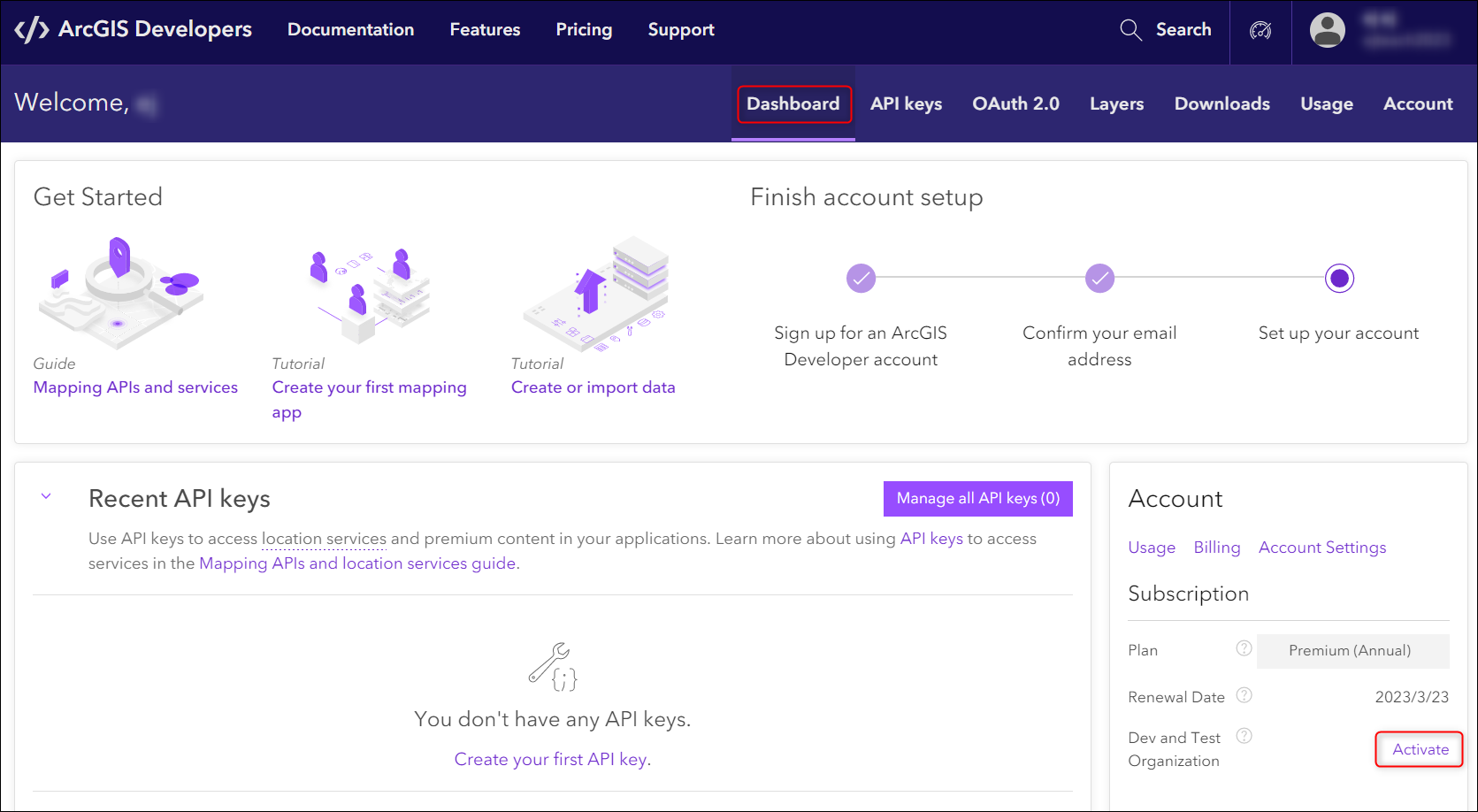Open Create your first mapping app tutorial
1478x812 pixels.
pyautogui.click(x=369, y=400)
